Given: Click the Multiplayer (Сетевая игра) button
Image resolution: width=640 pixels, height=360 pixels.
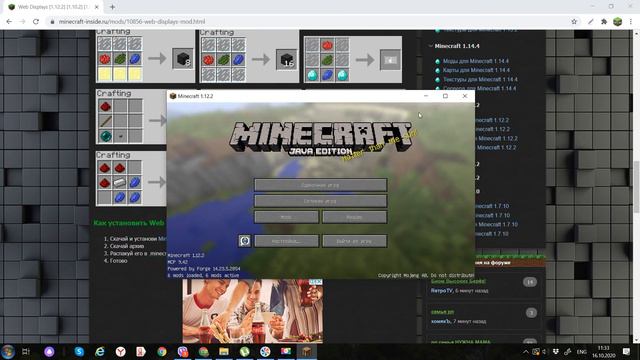Looking at the screenshot, I should (x=320, y=201).
